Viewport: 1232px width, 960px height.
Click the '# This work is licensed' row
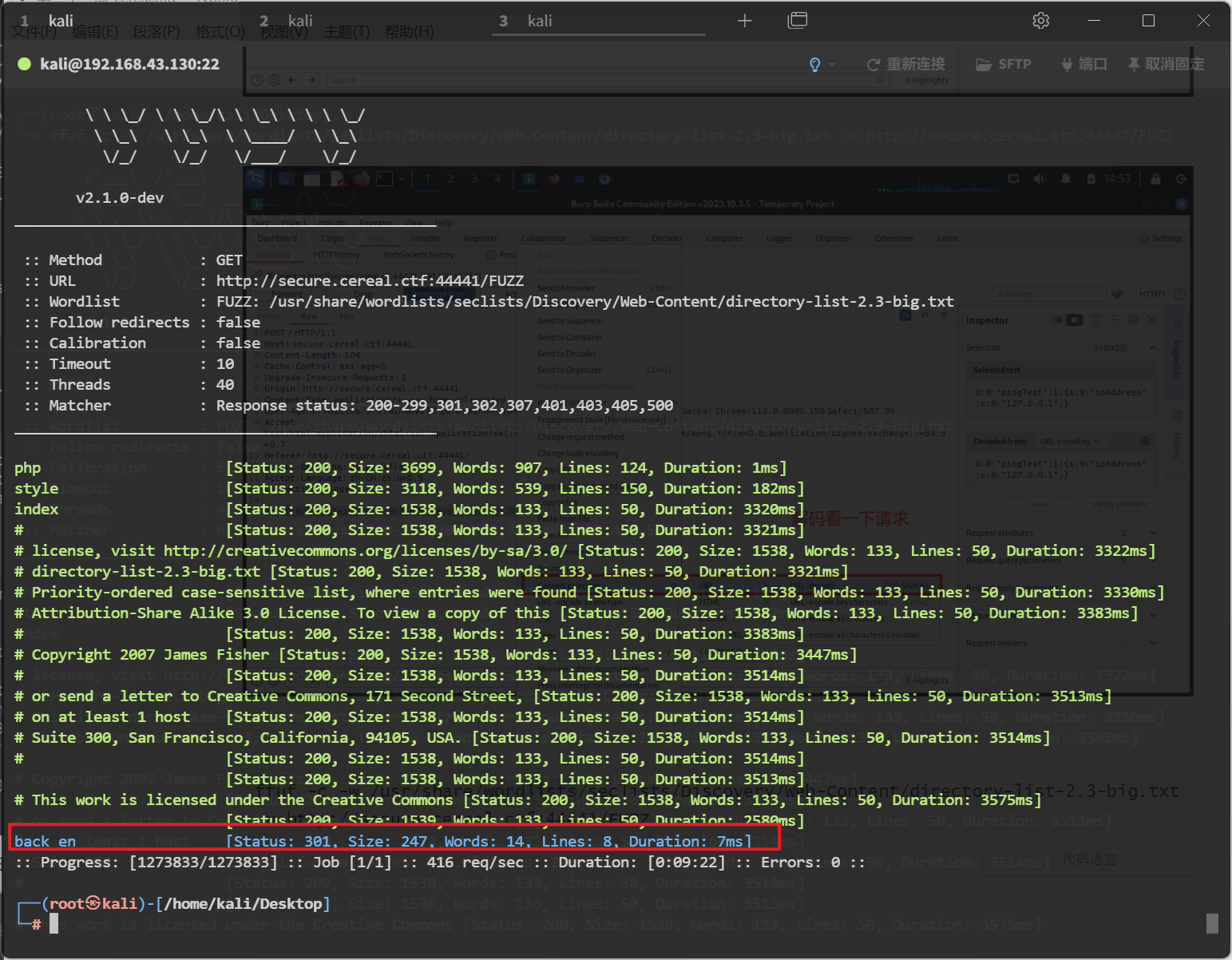pos(528,799)
